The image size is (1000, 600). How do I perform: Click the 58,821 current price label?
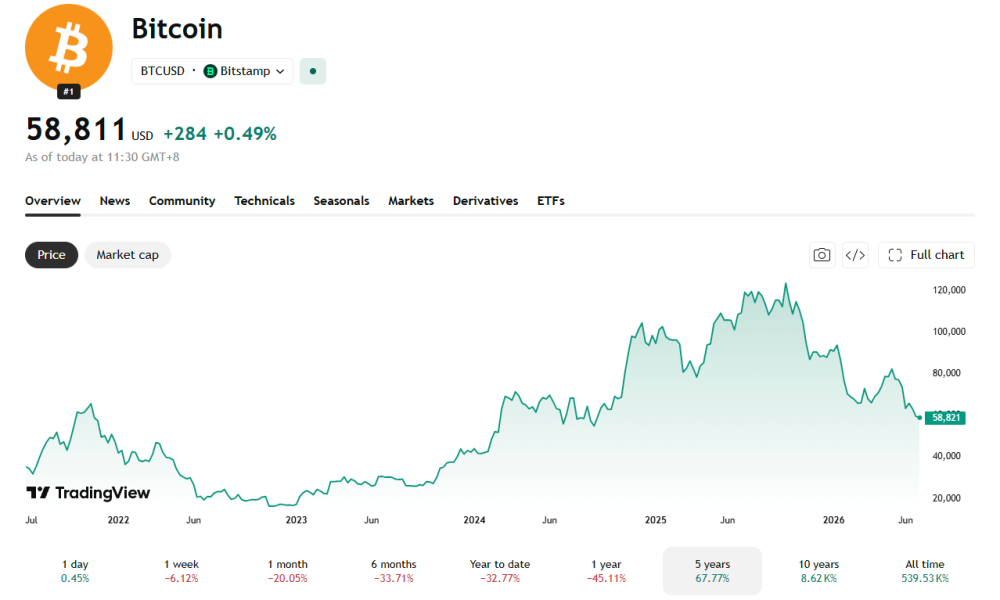(x=945, y=418)
